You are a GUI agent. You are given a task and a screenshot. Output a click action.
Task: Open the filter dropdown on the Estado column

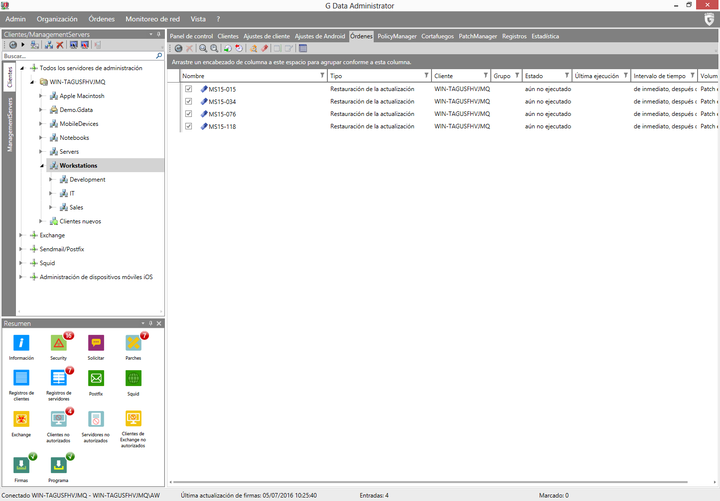tap(567, 75)
